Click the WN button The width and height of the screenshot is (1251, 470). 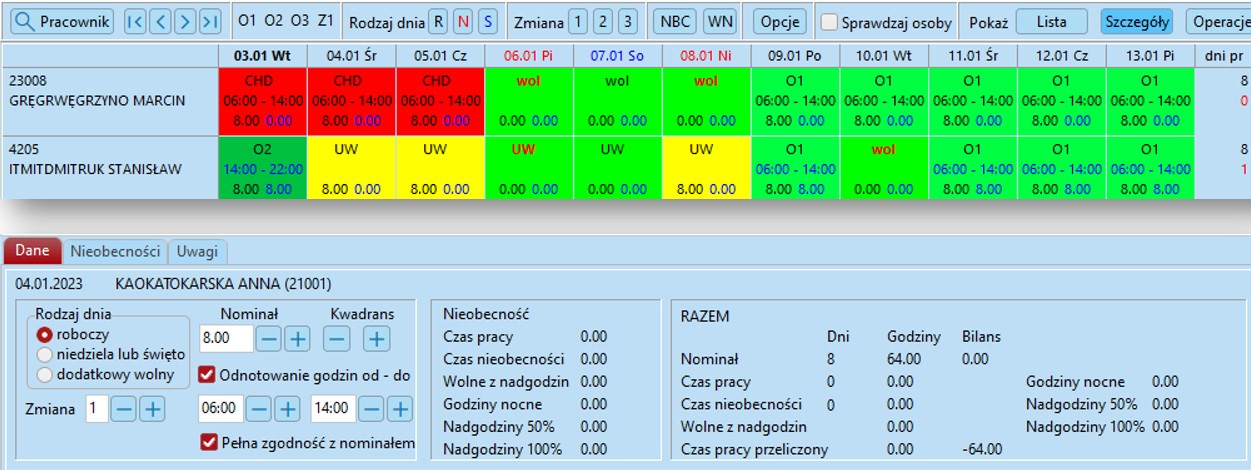coord(719,21)
